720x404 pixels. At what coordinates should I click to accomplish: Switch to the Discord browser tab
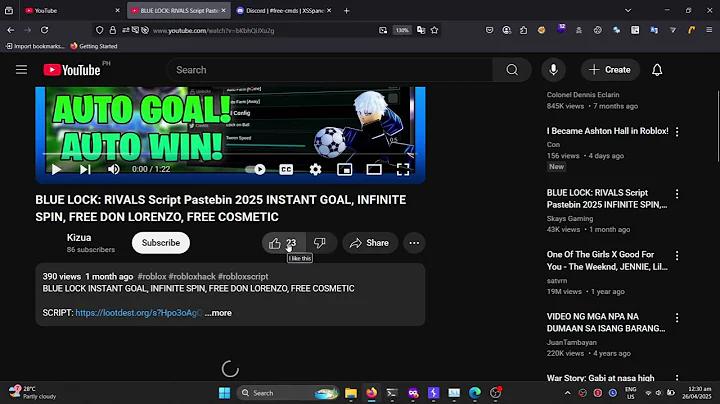[x=284, y=10]
